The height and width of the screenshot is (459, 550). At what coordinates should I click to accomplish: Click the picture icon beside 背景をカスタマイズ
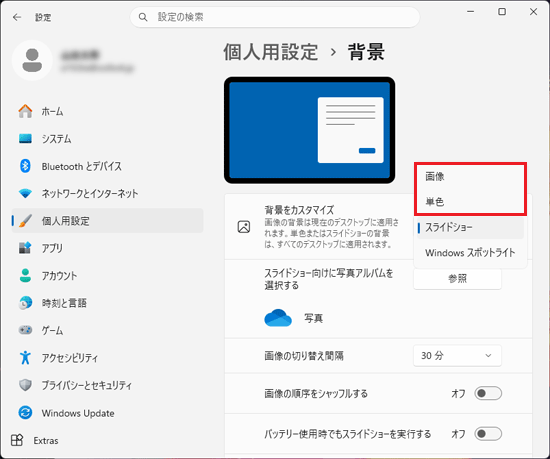(244, 227)
